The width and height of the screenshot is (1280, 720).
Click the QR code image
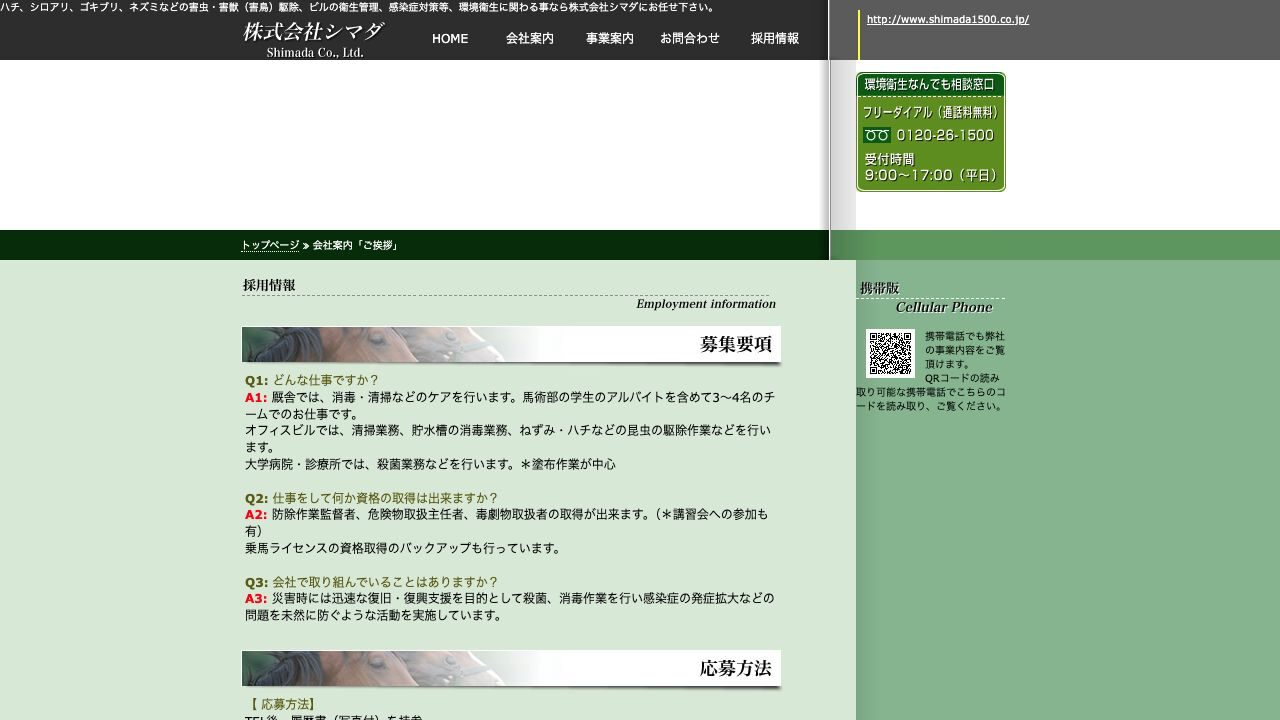pos(890,353)
